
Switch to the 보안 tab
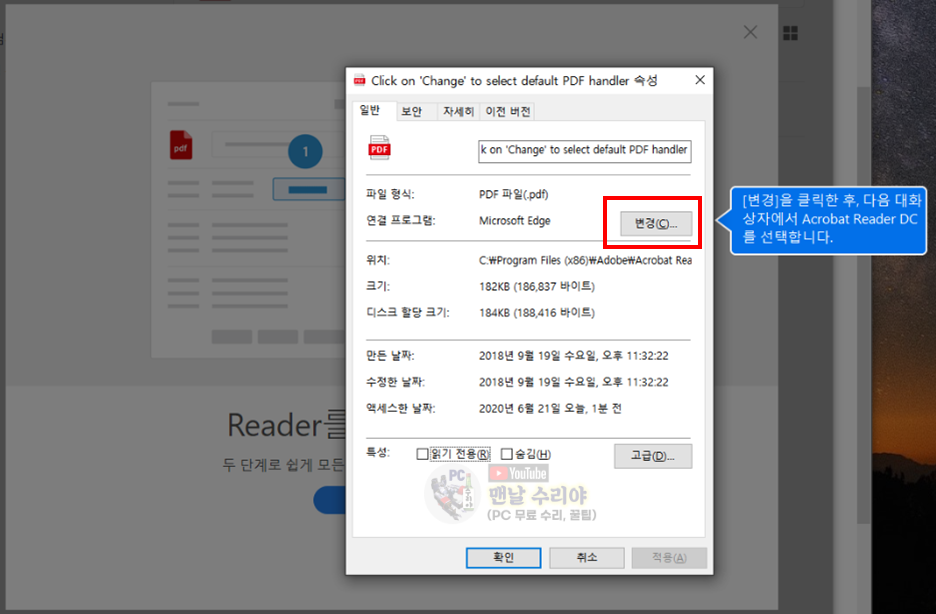click(412, 112)
